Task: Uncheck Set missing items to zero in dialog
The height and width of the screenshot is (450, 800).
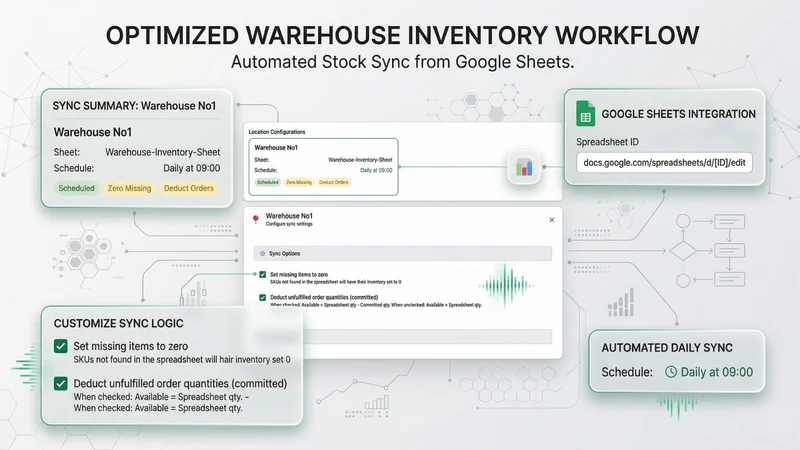Action: (x=263, y=274)
